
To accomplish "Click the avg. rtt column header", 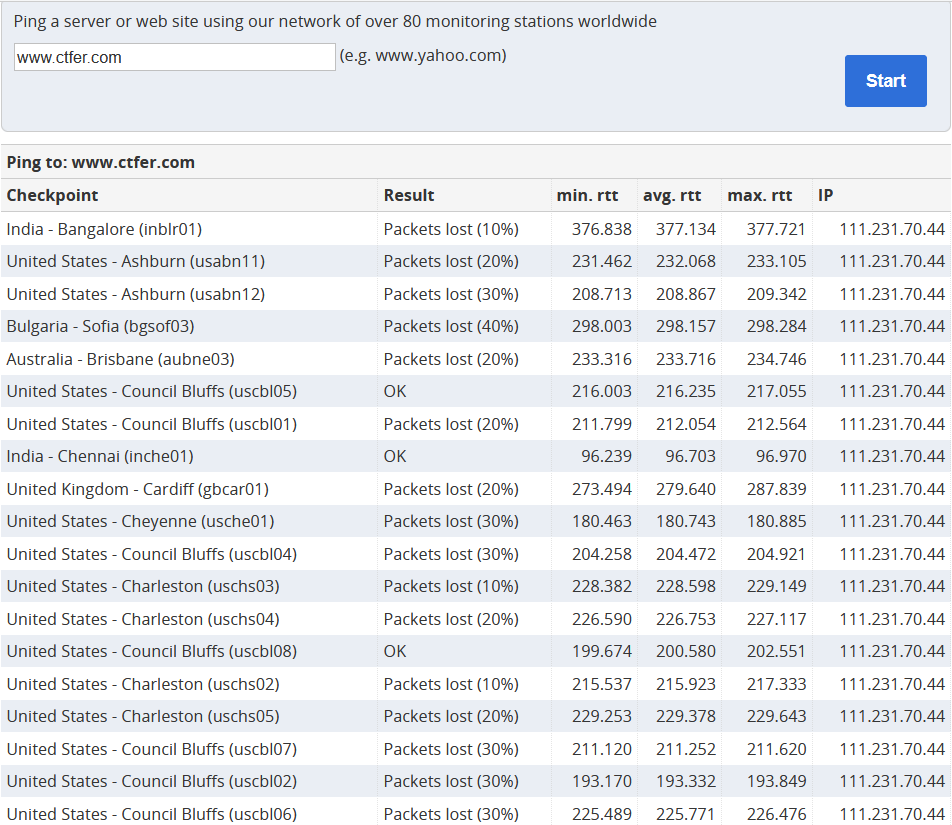I will point(672,195).
